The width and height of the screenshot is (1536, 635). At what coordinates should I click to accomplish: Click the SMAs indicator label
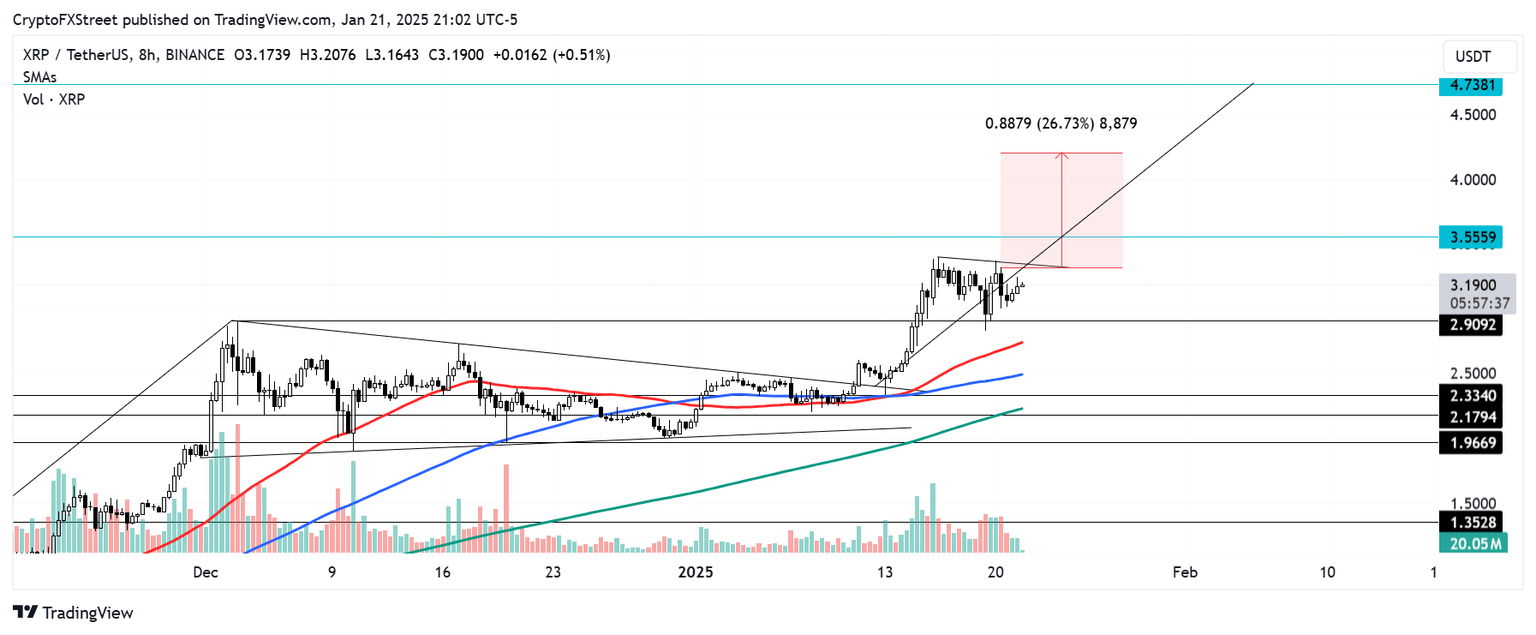point(40,77)
